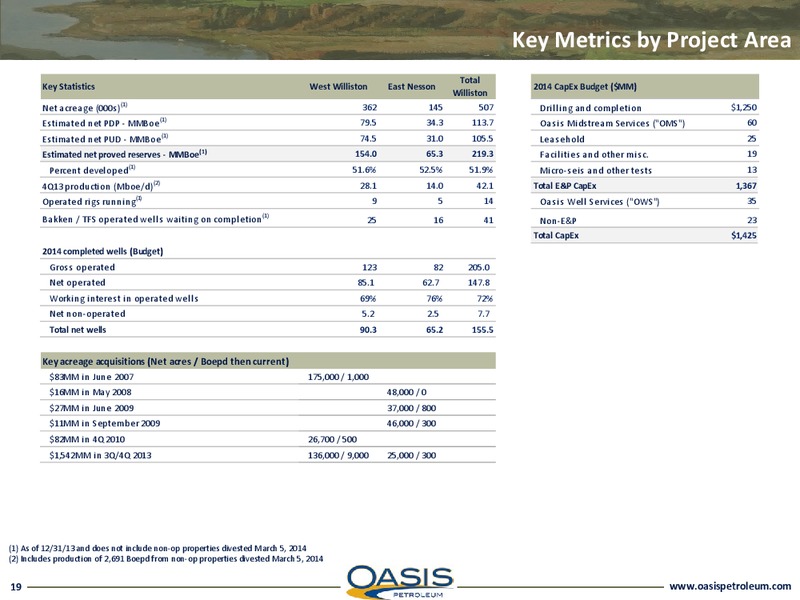
Task: Select the Net operated row label
Action: pyautogui.click(x=77, y=282)
